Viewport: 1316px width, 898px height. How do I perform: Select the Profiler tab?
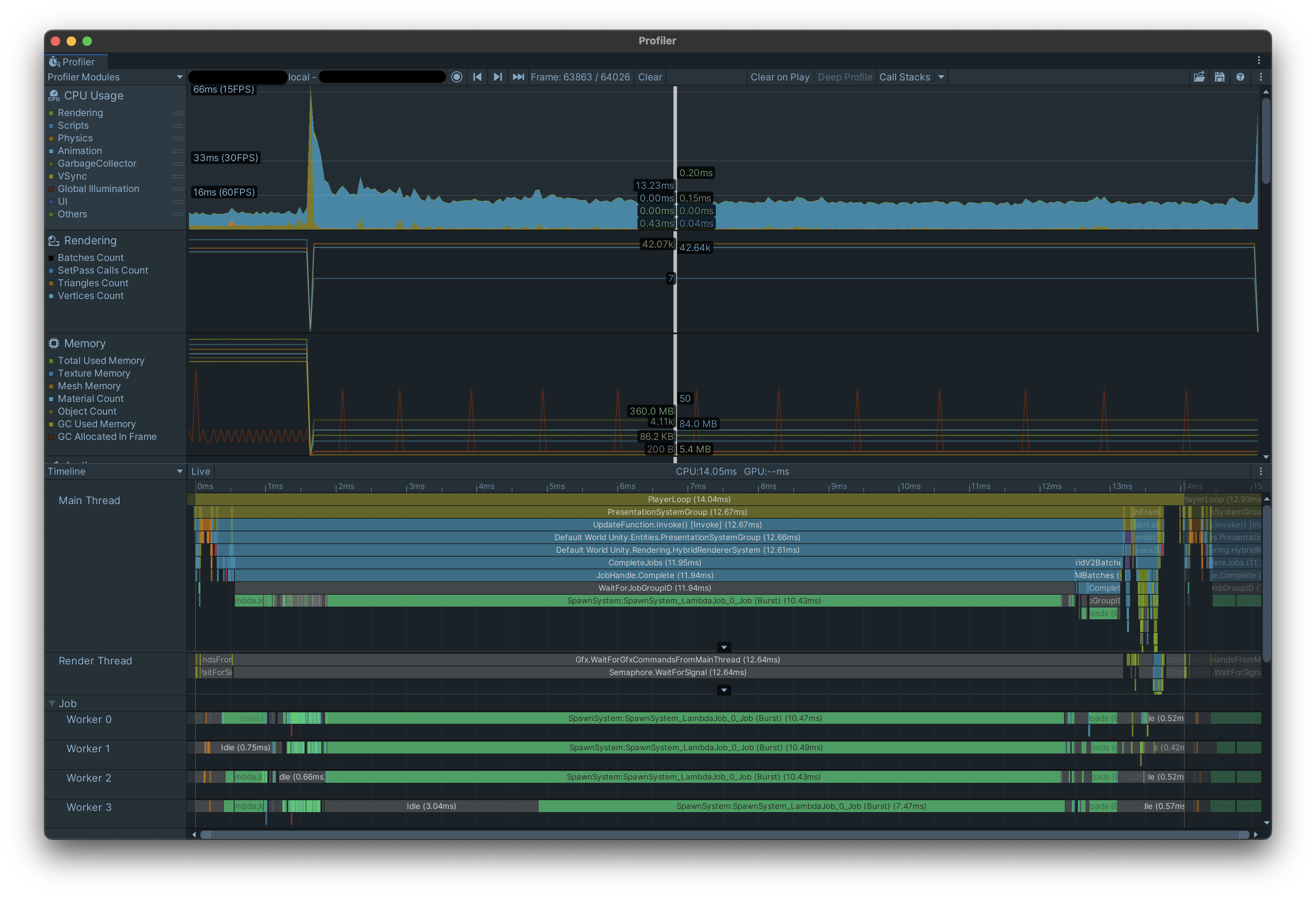point(75,62)
